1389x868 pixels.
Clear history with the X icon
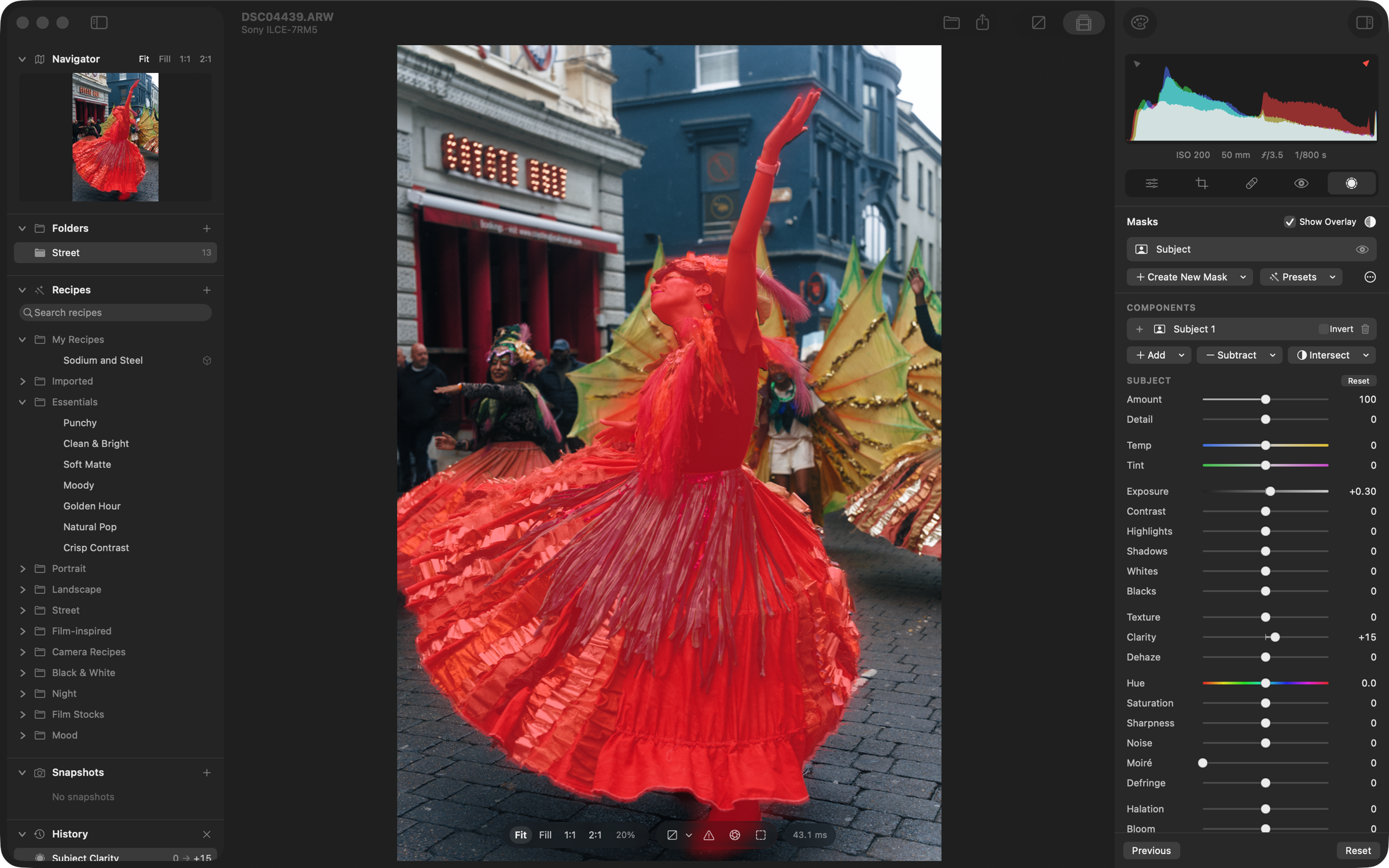point(207,834)
